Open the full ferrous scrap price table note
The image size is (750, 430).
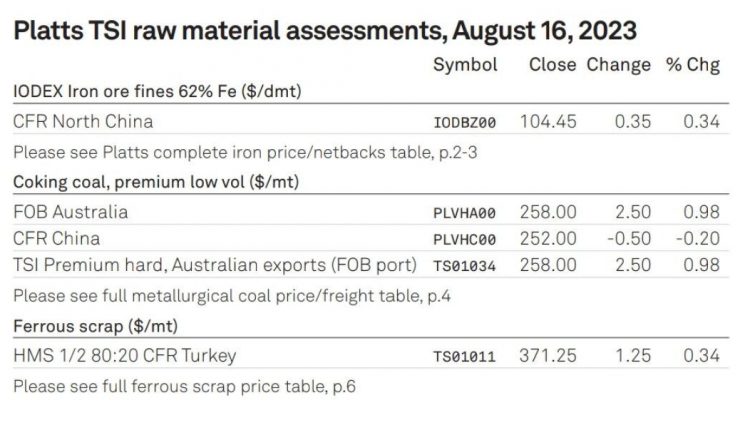[158, 386]
